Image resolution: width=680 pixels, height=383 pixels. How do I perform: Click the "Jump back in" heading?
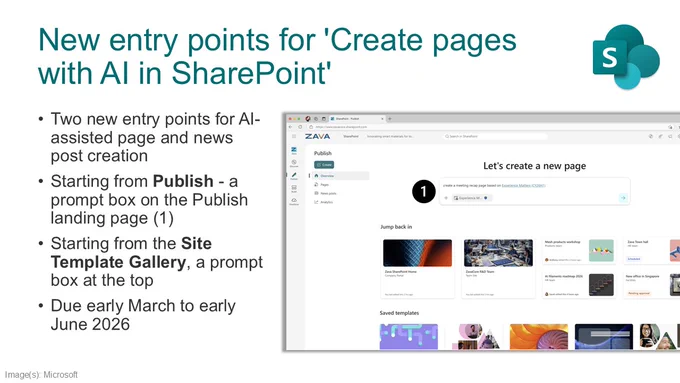396,227
